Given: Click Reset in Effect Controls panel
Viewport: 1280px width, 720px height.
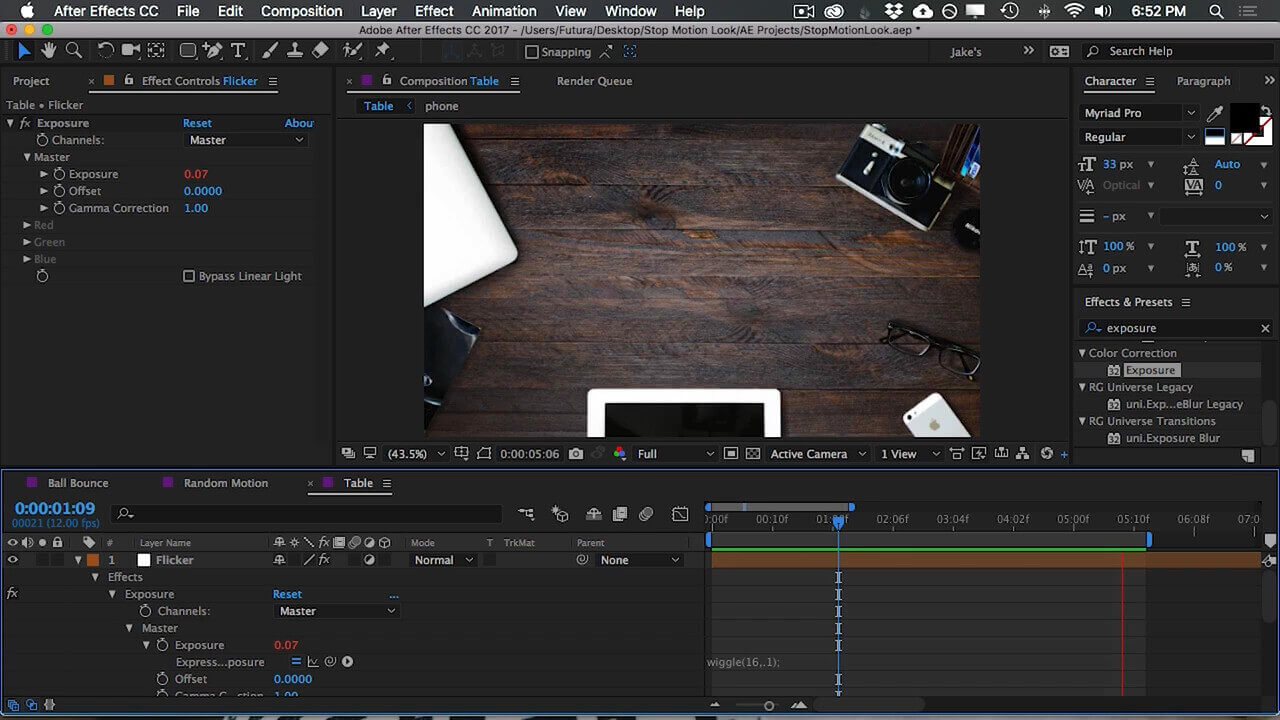Looking at the screenshot, I should tap(197, 123).
